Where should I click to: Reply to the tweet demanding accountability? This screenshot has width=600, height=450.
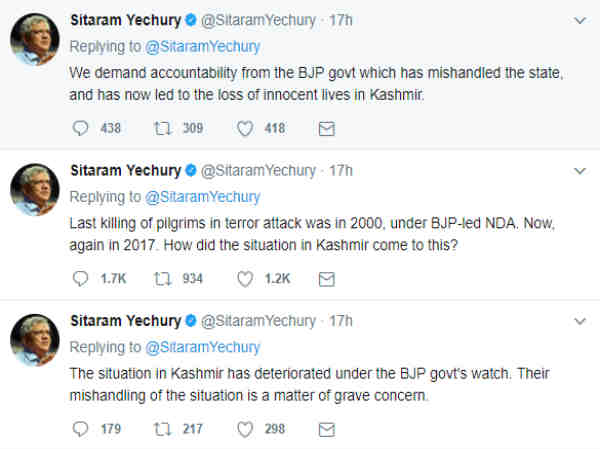point(82,128)
